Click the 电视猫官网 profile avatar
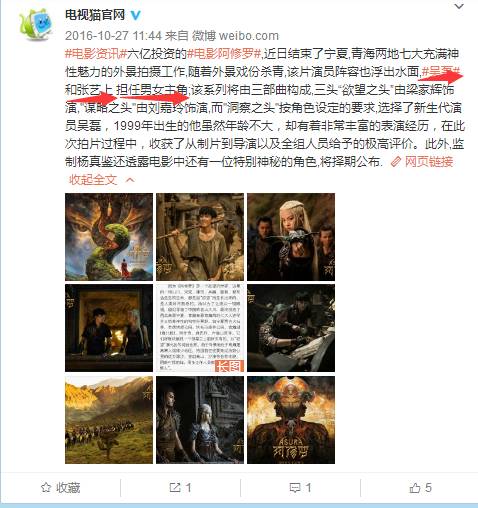This screenshot has width=478, height=508. point(36,24)
